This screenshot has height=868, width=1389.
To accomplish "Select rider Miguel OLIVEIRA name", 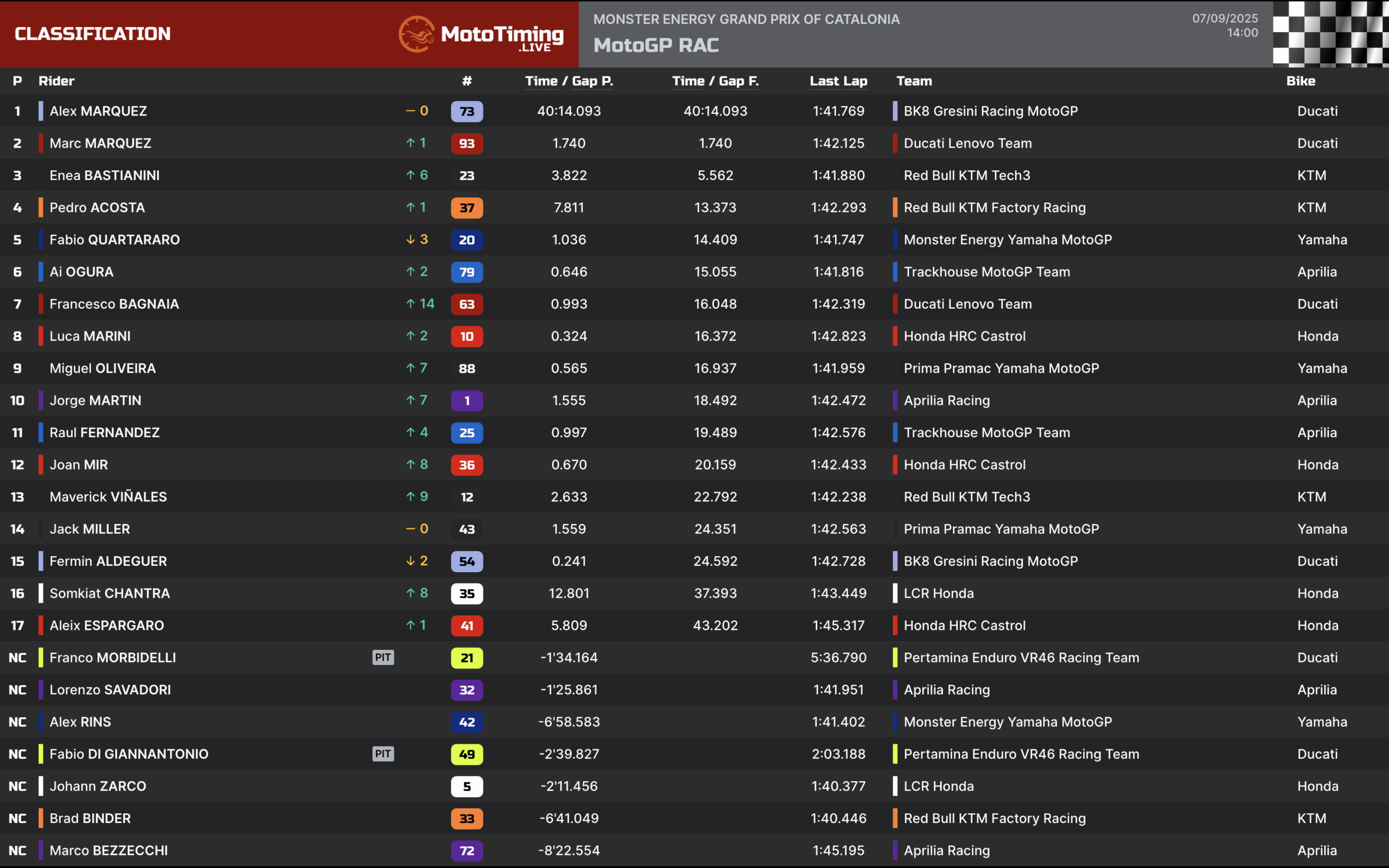I will 102,368.
